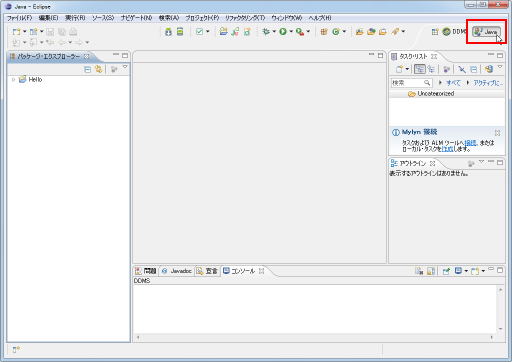This screenshot has width=512, height=362.
Task: Click the External Tools run icon
Action: coord(300,32)
